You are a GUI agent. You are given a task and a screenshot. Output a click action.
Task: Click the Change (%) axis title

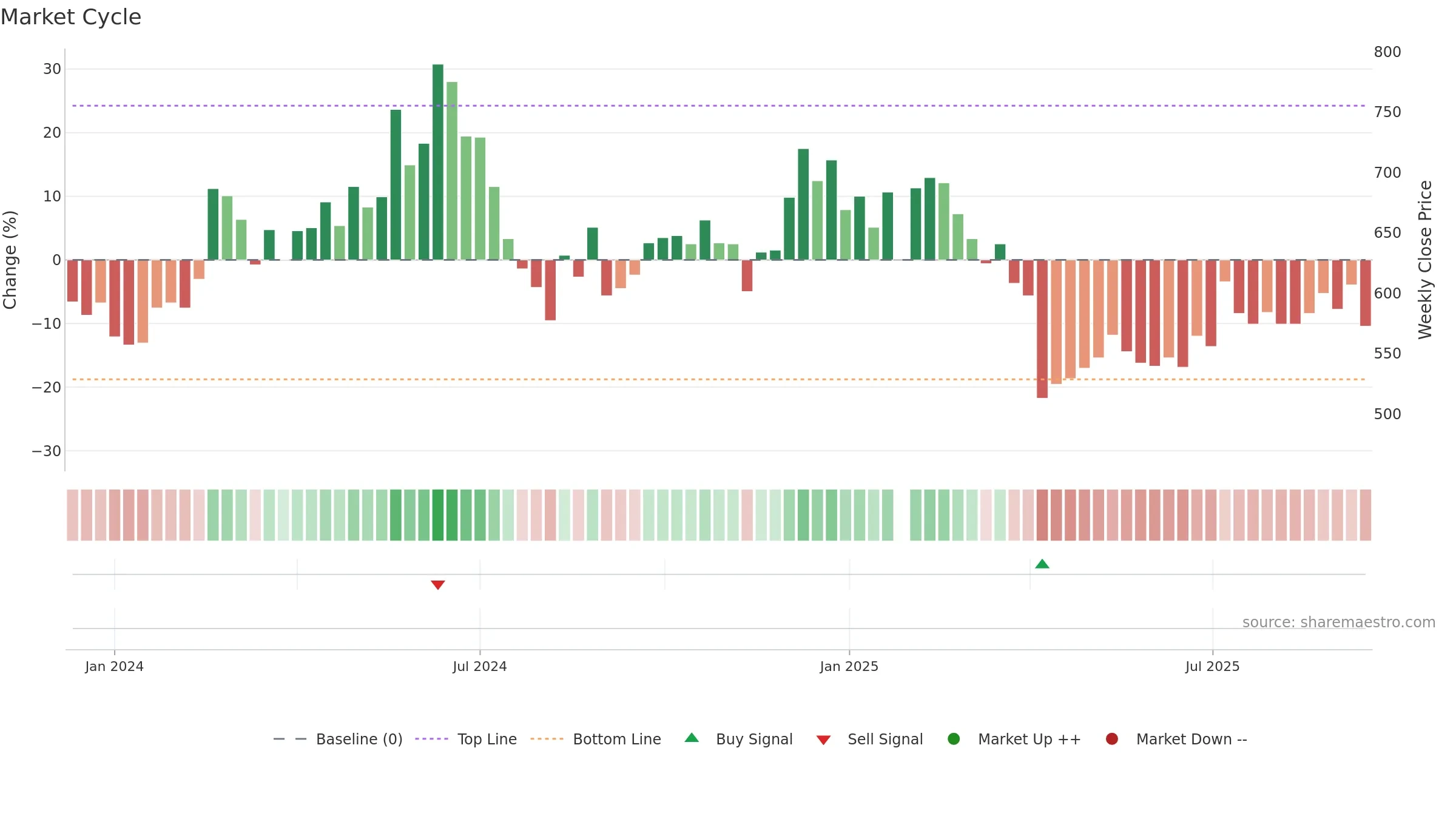[x=10, y=260]
